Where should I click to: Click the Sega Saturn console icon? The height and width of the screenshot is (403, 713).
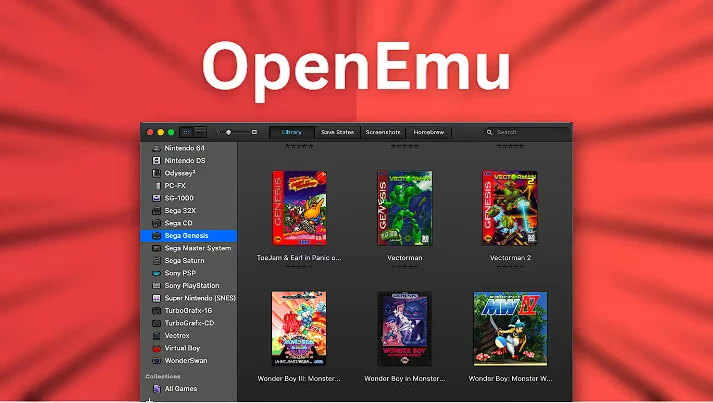156,261
